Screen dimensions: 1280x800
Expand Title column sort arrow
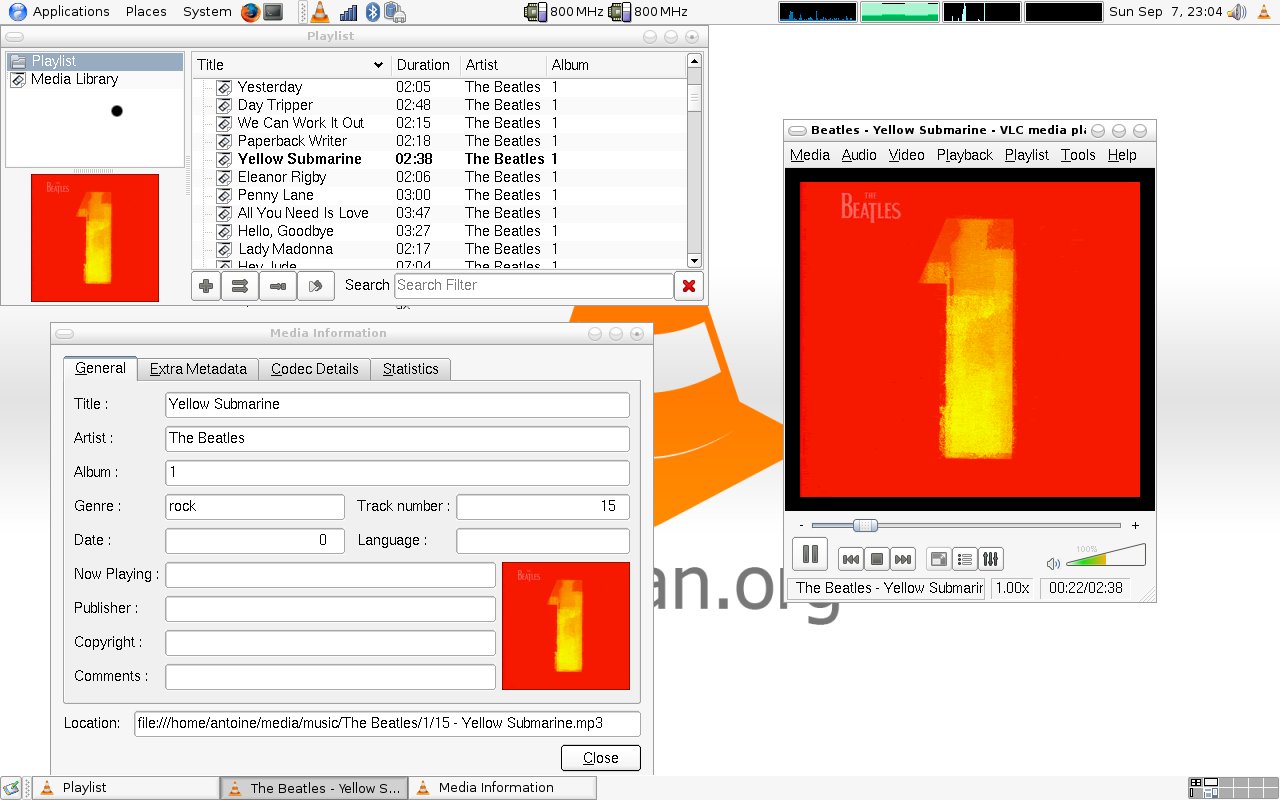pyautogui.click(x=378, y=65)
